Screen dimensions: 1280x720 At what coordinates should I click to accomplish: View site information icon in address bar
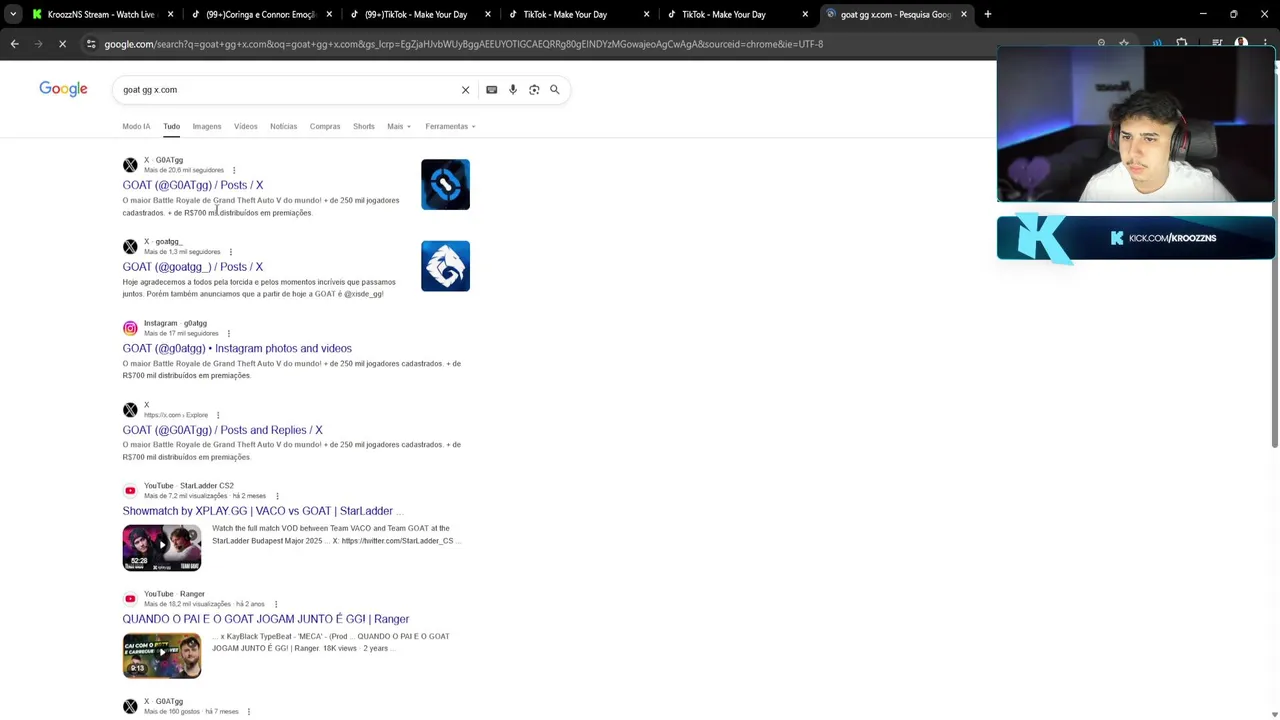tap(91, 44)
